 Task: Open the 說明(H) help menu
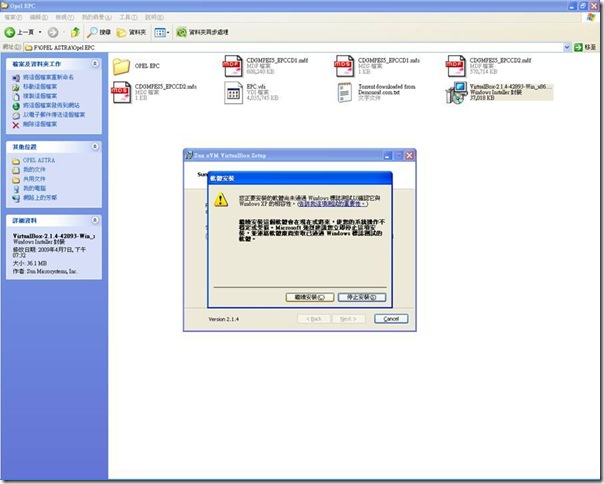(x=154, y=17)
